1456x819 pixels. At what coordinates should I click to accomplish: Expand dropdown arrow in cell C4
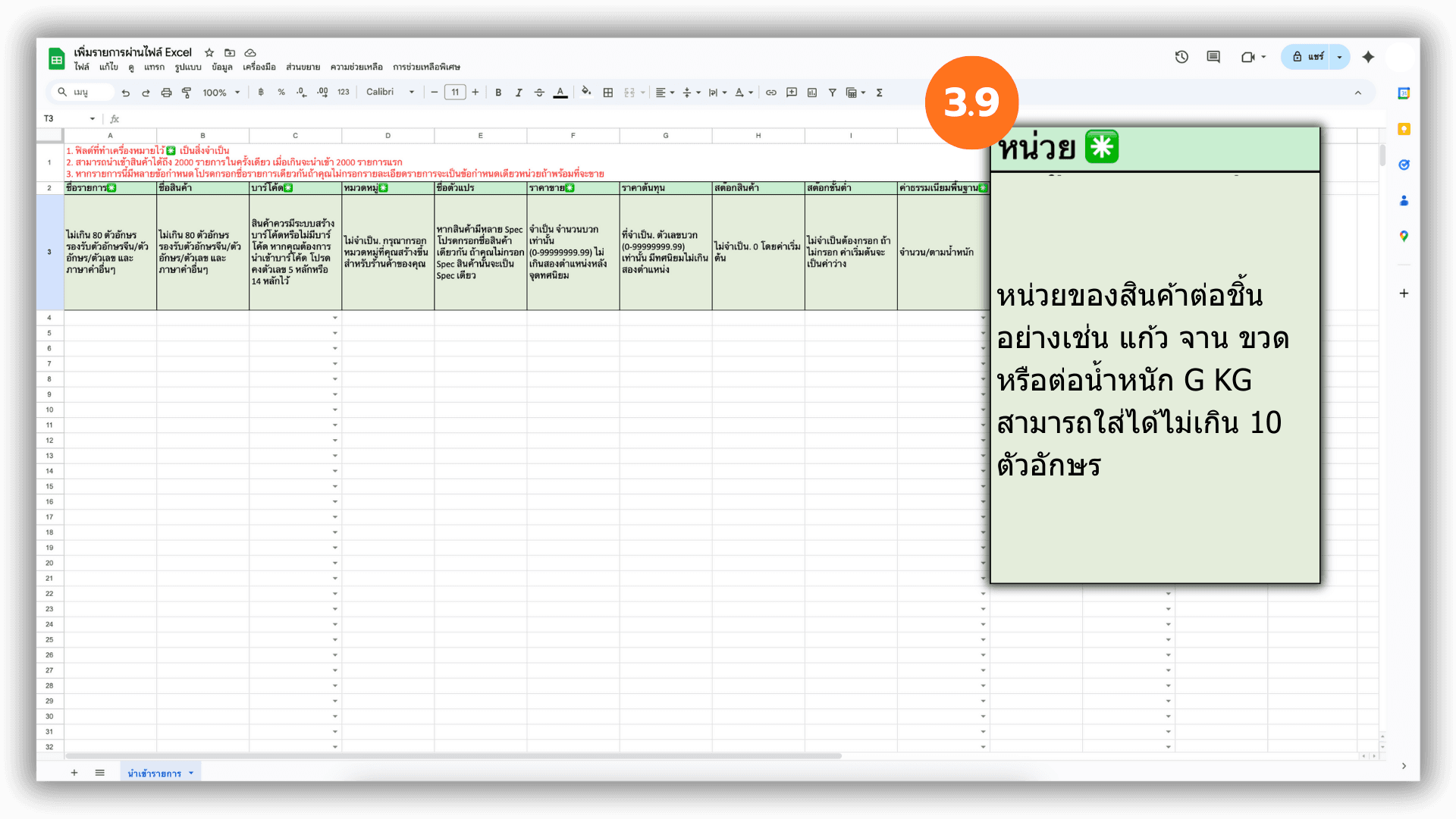point(334,318)
